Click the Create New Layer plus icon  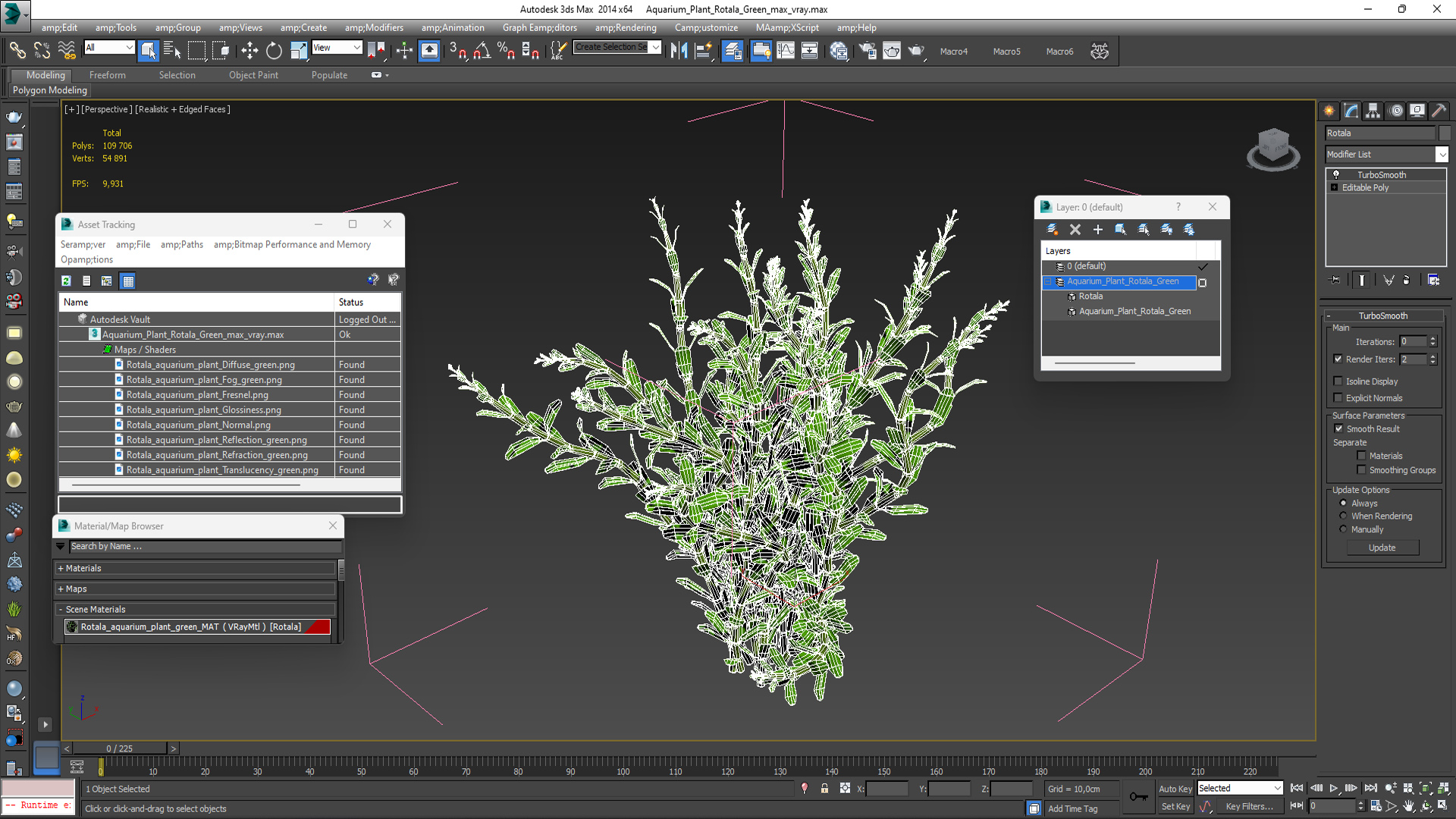pos(1097,229)
